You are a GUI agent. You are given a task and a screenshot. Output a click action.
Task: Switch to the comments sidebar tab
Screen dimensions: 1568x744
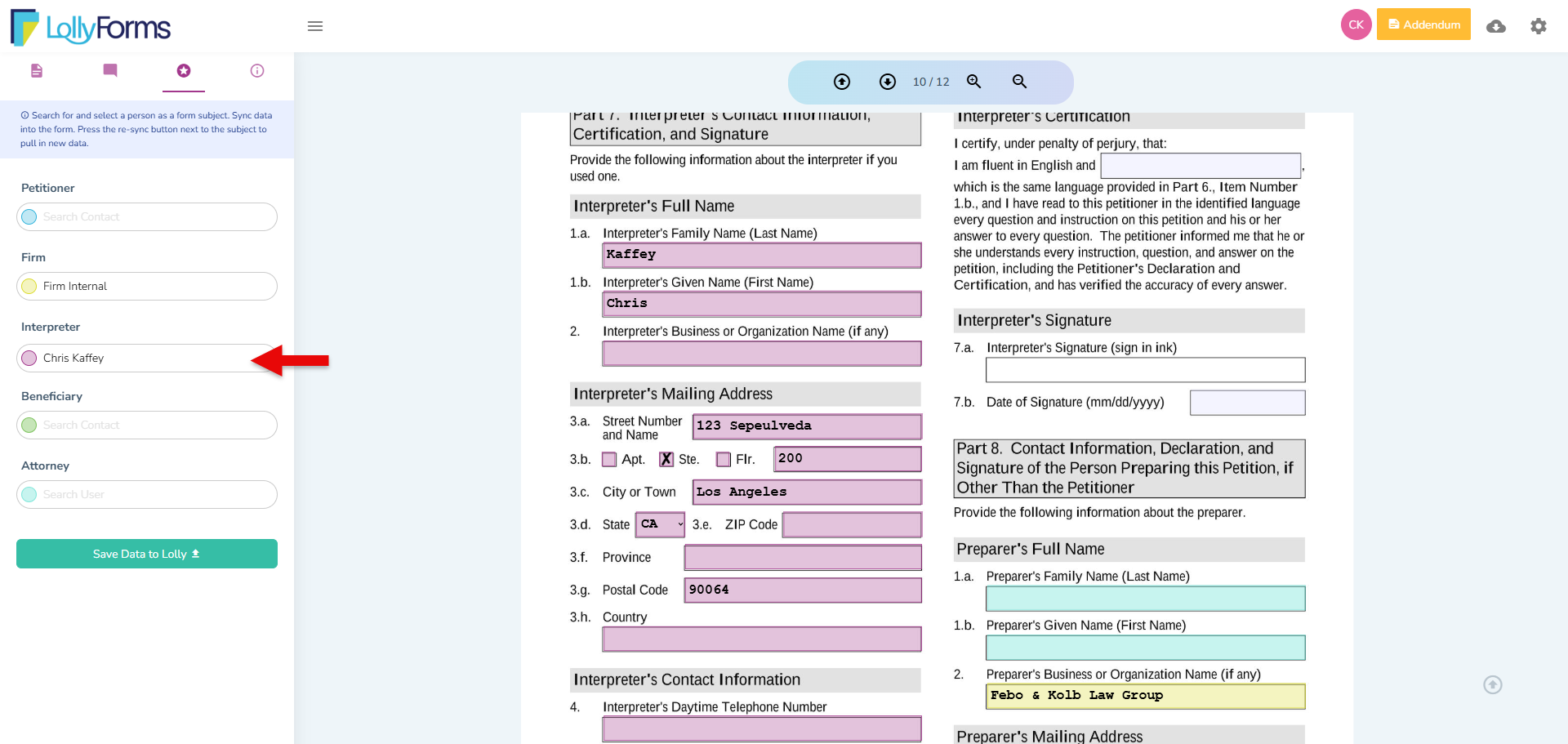pos(110,70)
